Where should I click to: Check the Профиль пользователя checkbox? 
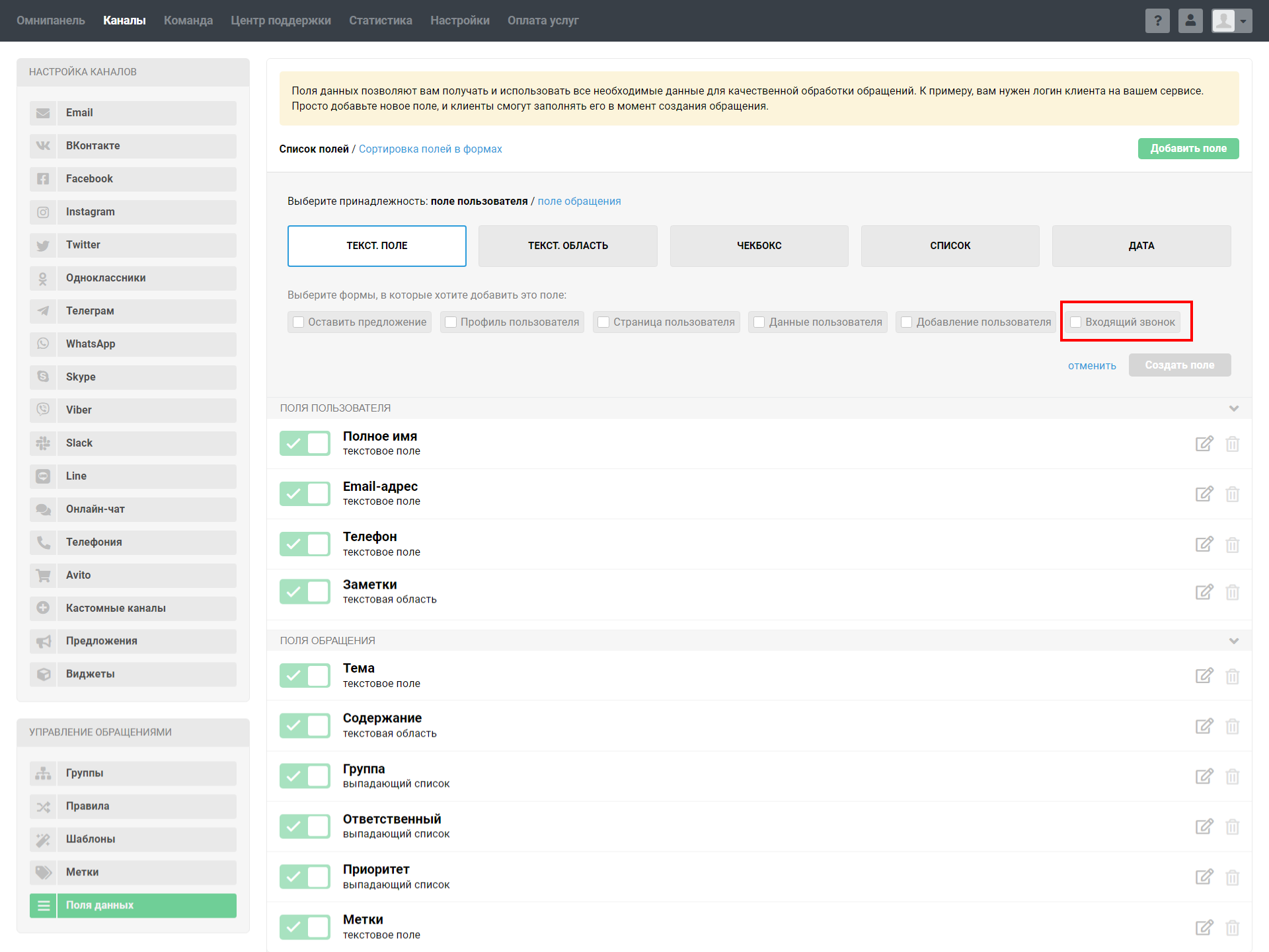point(451,322)
